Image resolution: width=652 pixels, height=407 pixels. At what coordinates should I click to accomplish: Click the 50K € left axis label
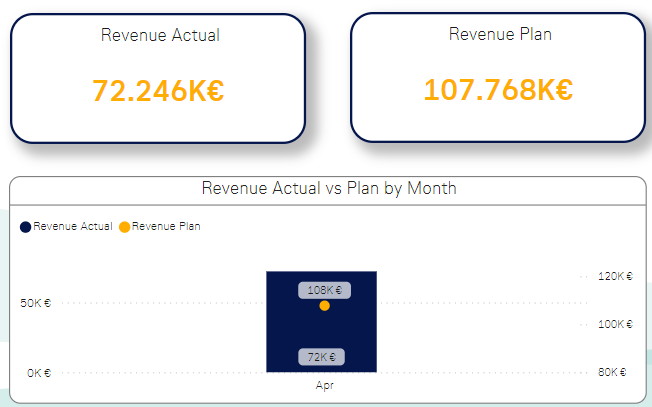coord(35,303)
